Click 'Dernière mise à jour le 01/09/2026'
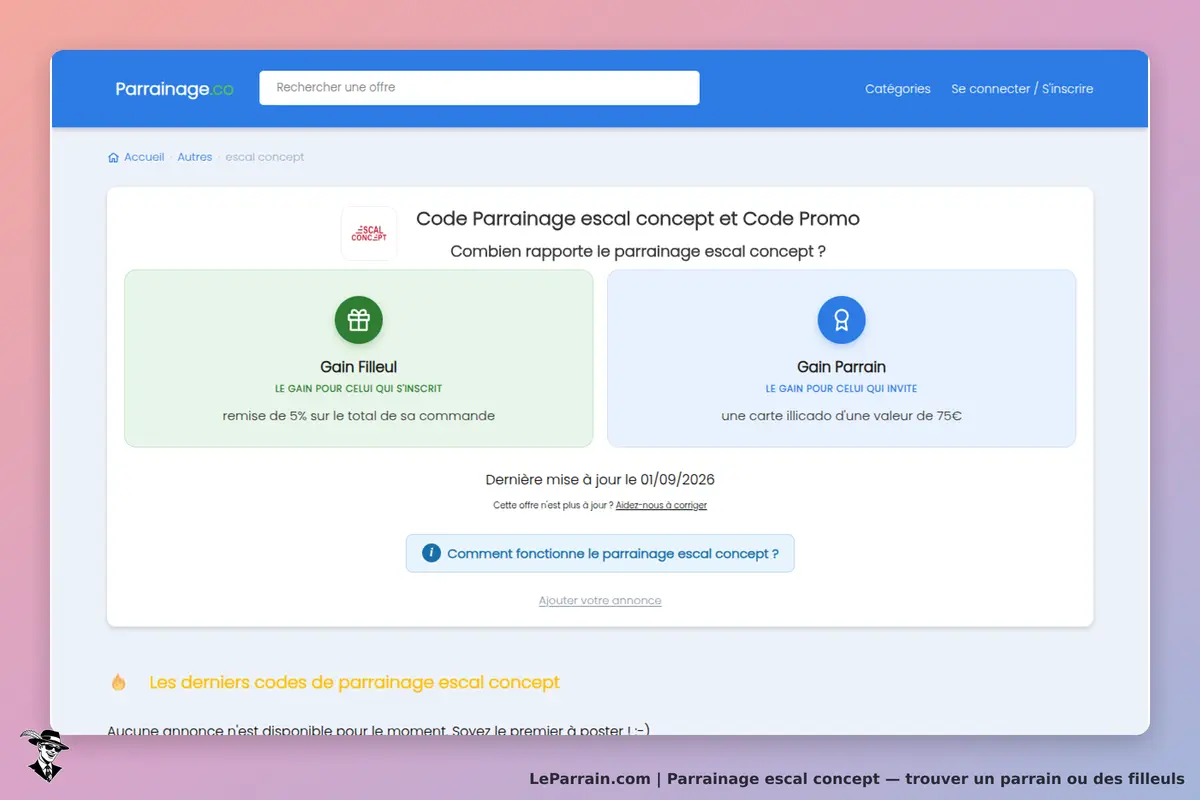The image size is (1200, 800). pyautogui.click(x=600, y=480)
